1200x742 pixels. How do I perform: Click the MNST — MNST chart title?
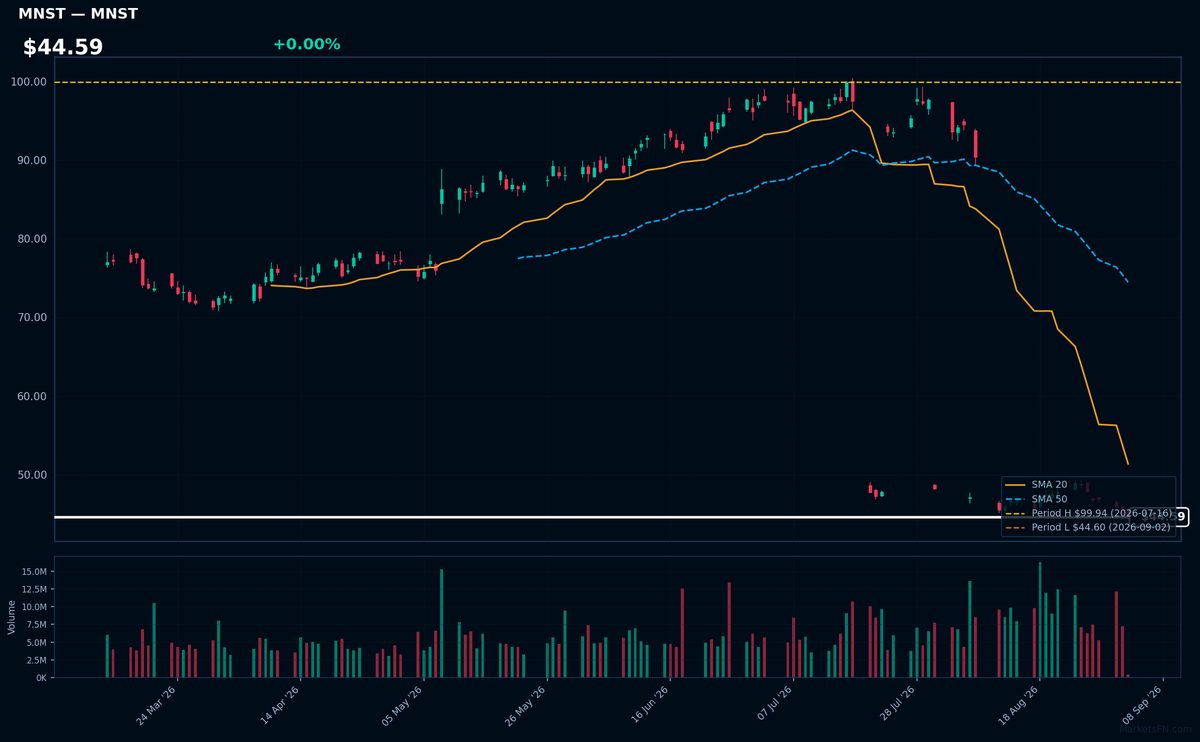(78, 14)
